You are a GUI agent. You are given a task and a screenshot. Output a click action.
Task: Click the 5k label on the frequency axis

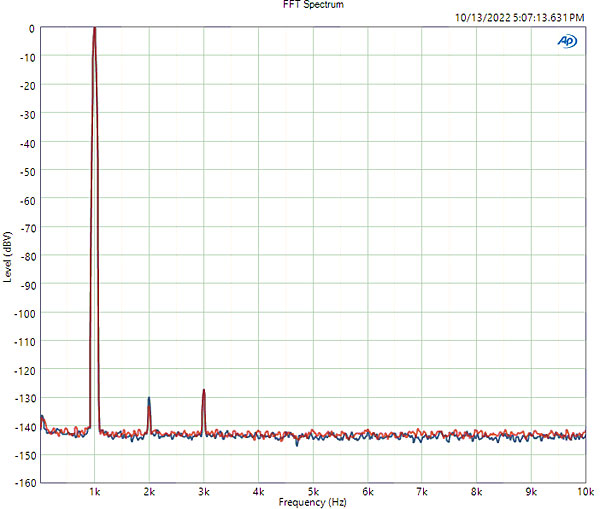[313, 492]
